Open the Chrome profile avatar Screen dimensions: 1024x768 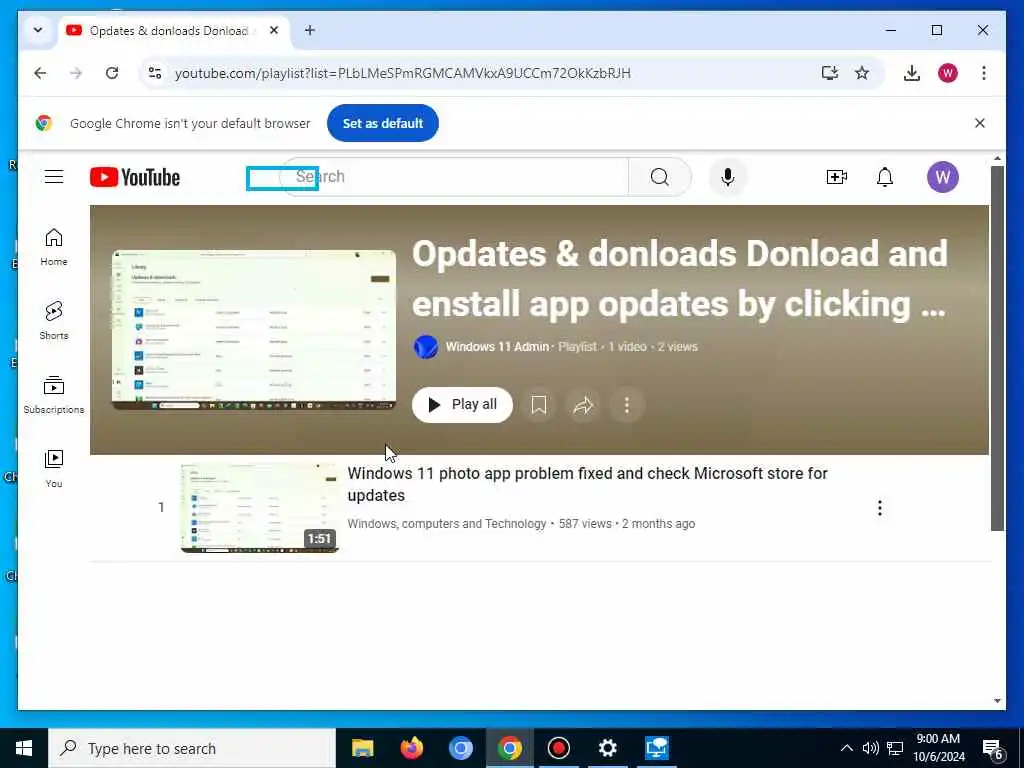pyautogui.click(x=948, y=73)
